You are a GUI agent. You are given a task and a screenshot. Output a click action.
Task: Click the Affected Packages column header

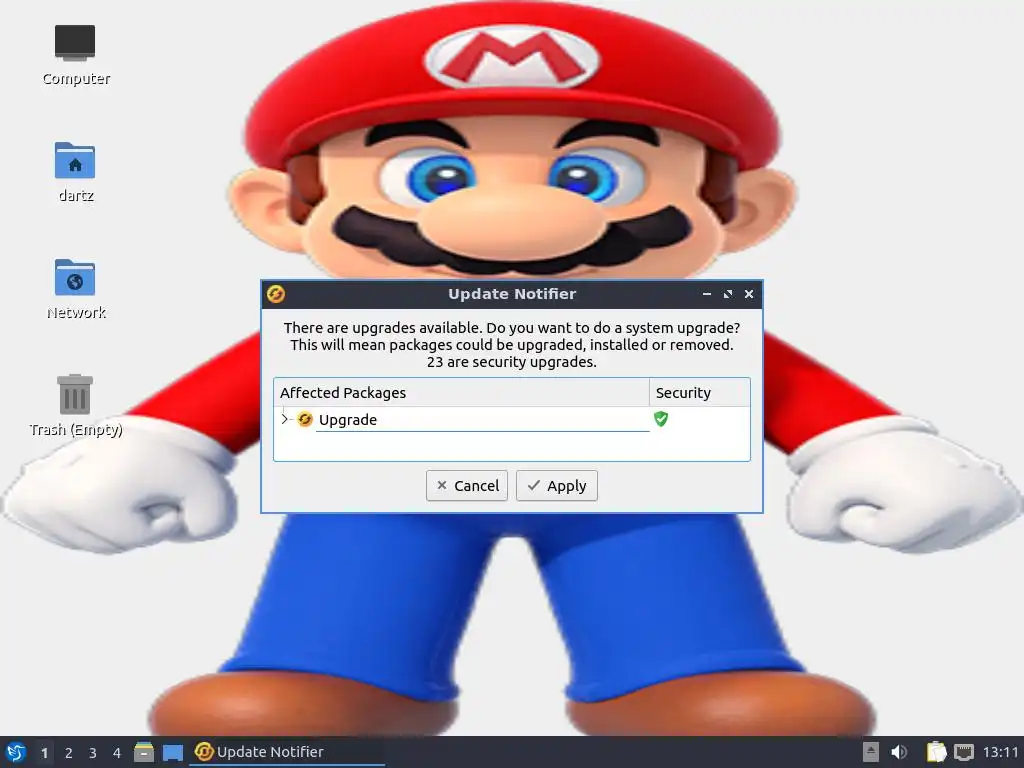[x=461, y=392]
